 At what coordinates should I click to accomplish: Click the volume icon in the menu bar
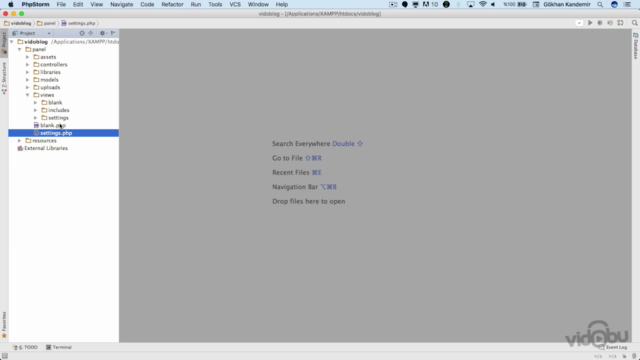(493, 4)
